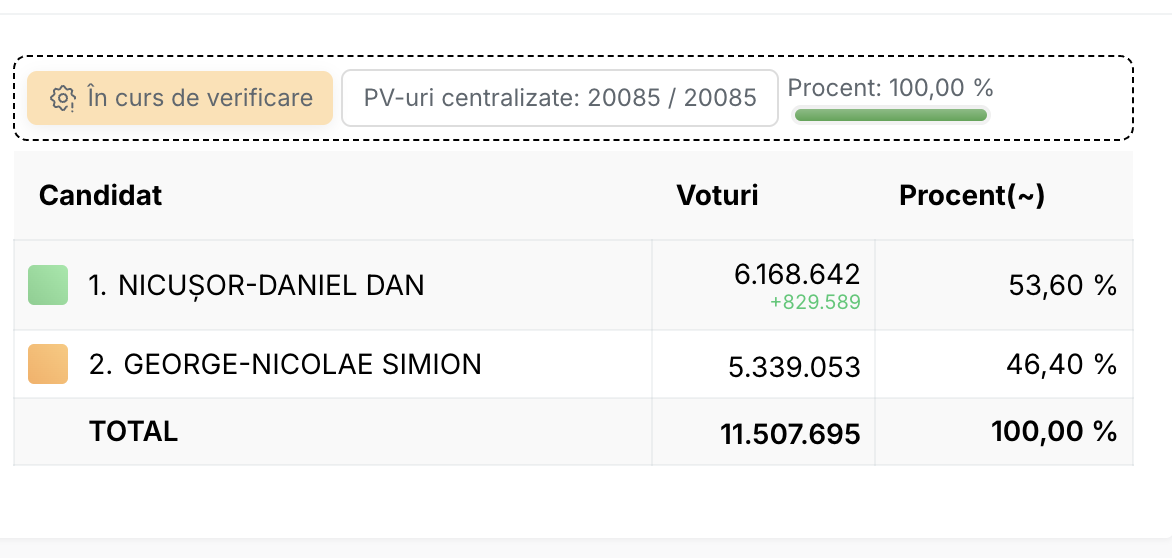This screenshot has height=558, width=1172.
Task: Click the orange swatch beside George-Nicolae Simion
Action: [x=48, y=364]
